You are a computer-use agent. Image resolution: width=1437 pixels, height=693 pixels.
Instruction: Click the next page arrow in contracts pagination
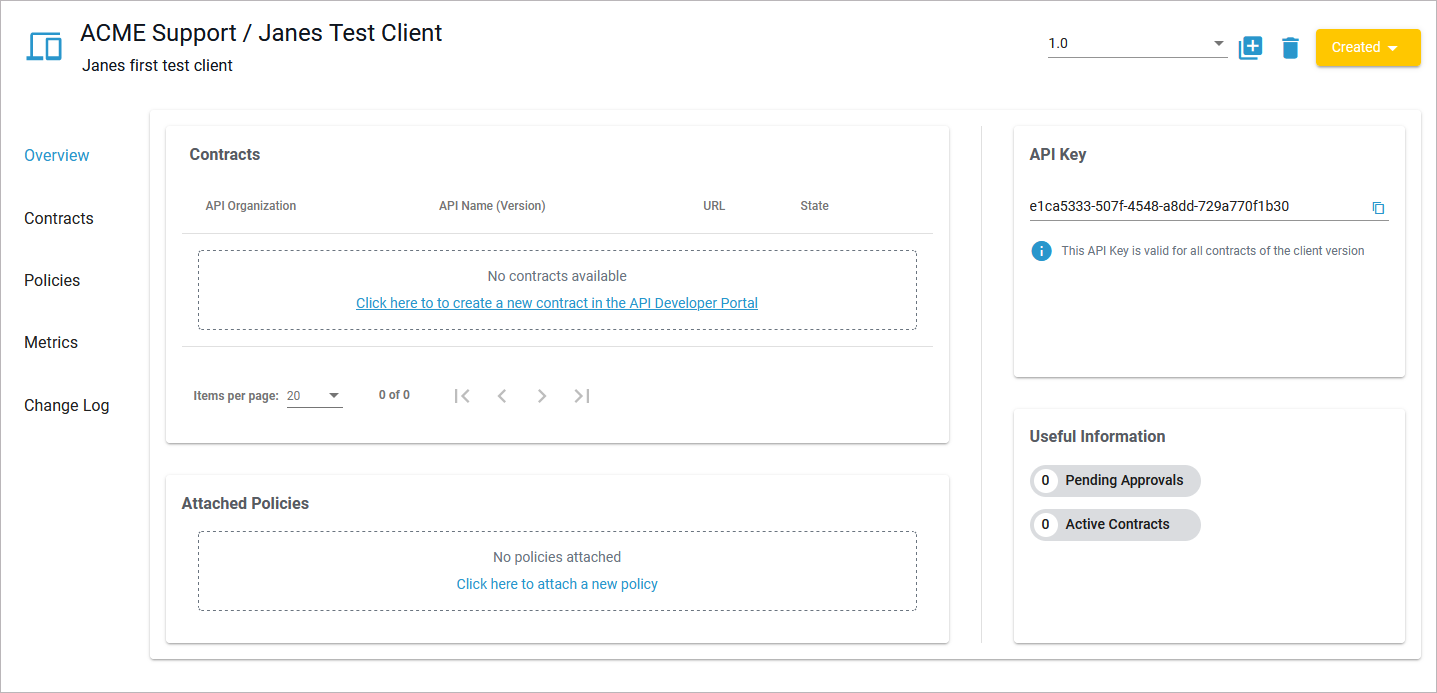(x=542, y=395)
